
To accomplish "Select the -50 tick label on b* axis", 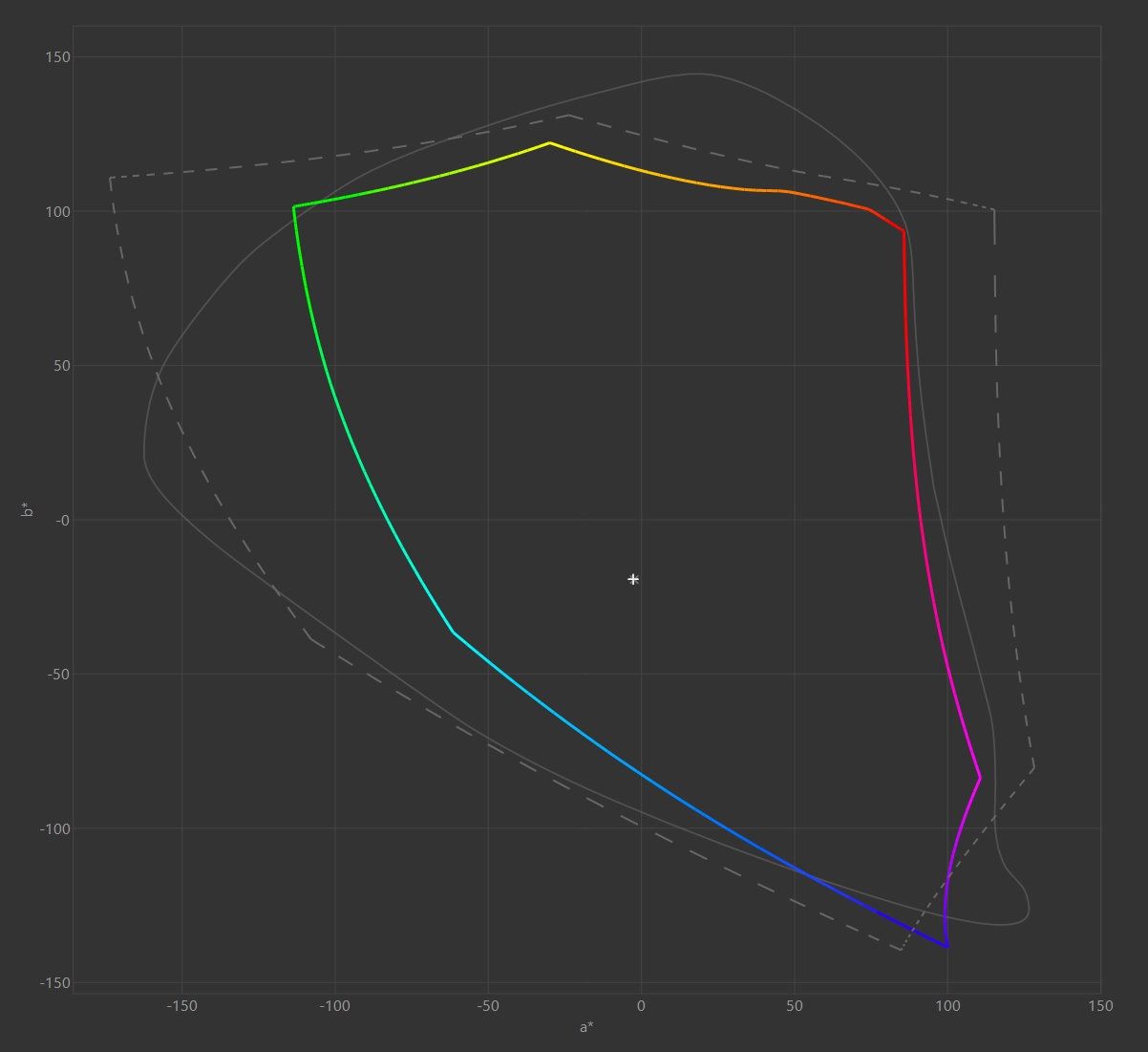I will click(59, 675).
